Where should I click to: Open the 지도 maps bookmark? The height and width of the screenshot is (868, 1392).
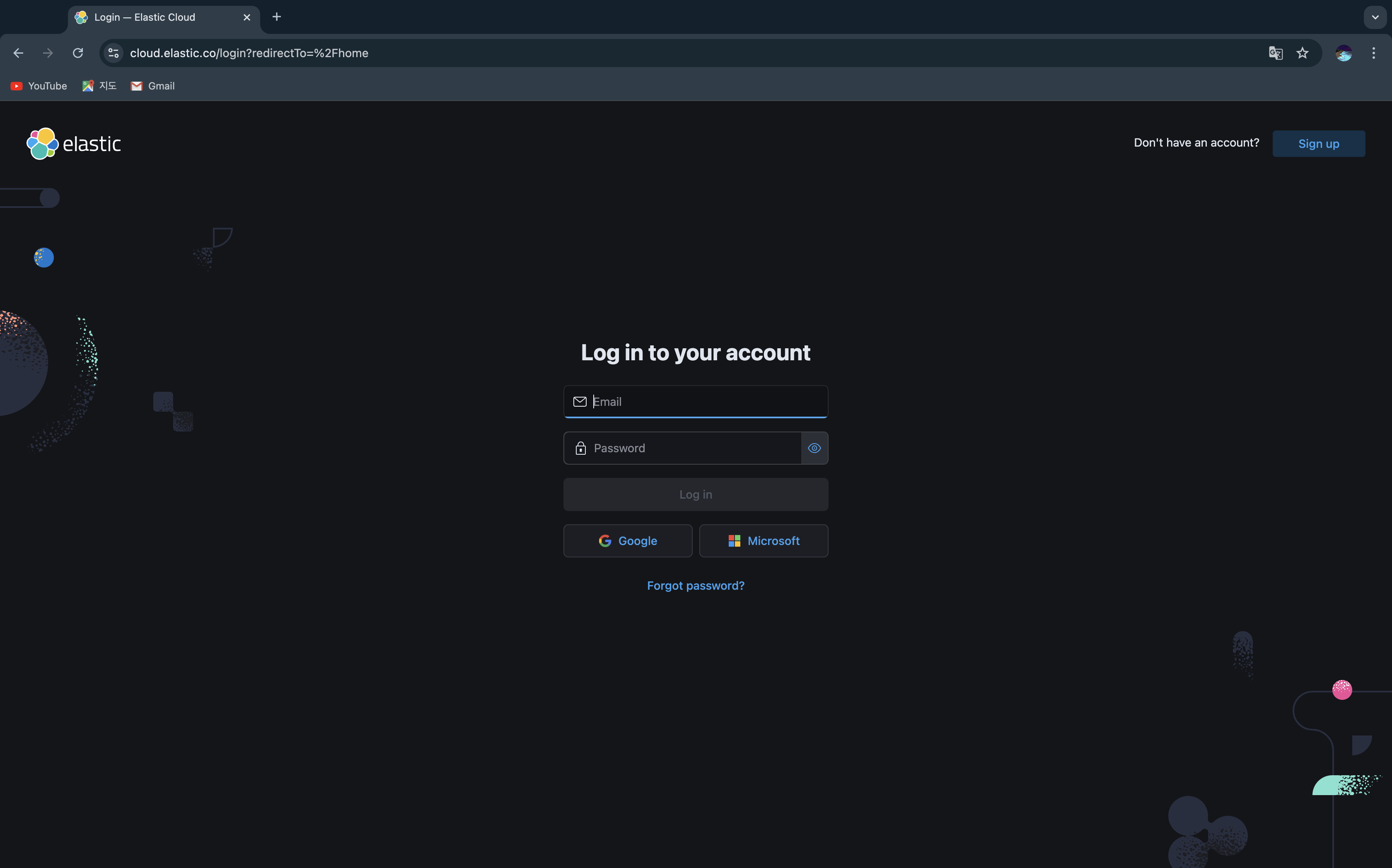point(99,86)
